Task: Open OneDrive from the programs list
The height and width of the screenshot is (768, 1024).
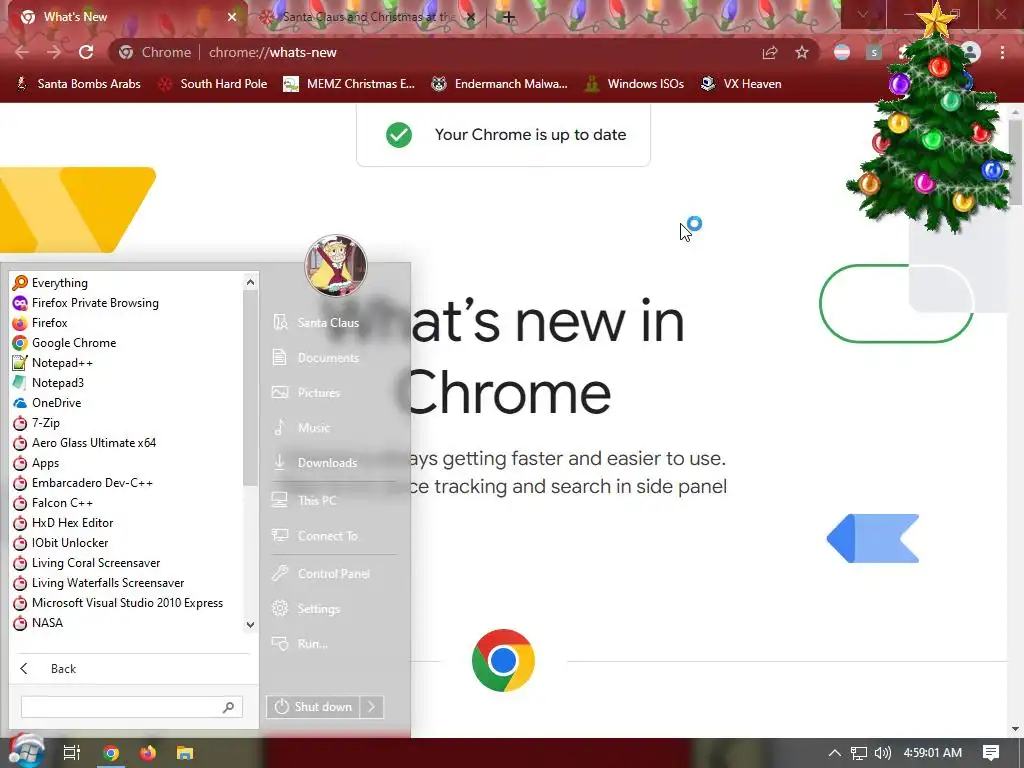Action: [127, 403]
